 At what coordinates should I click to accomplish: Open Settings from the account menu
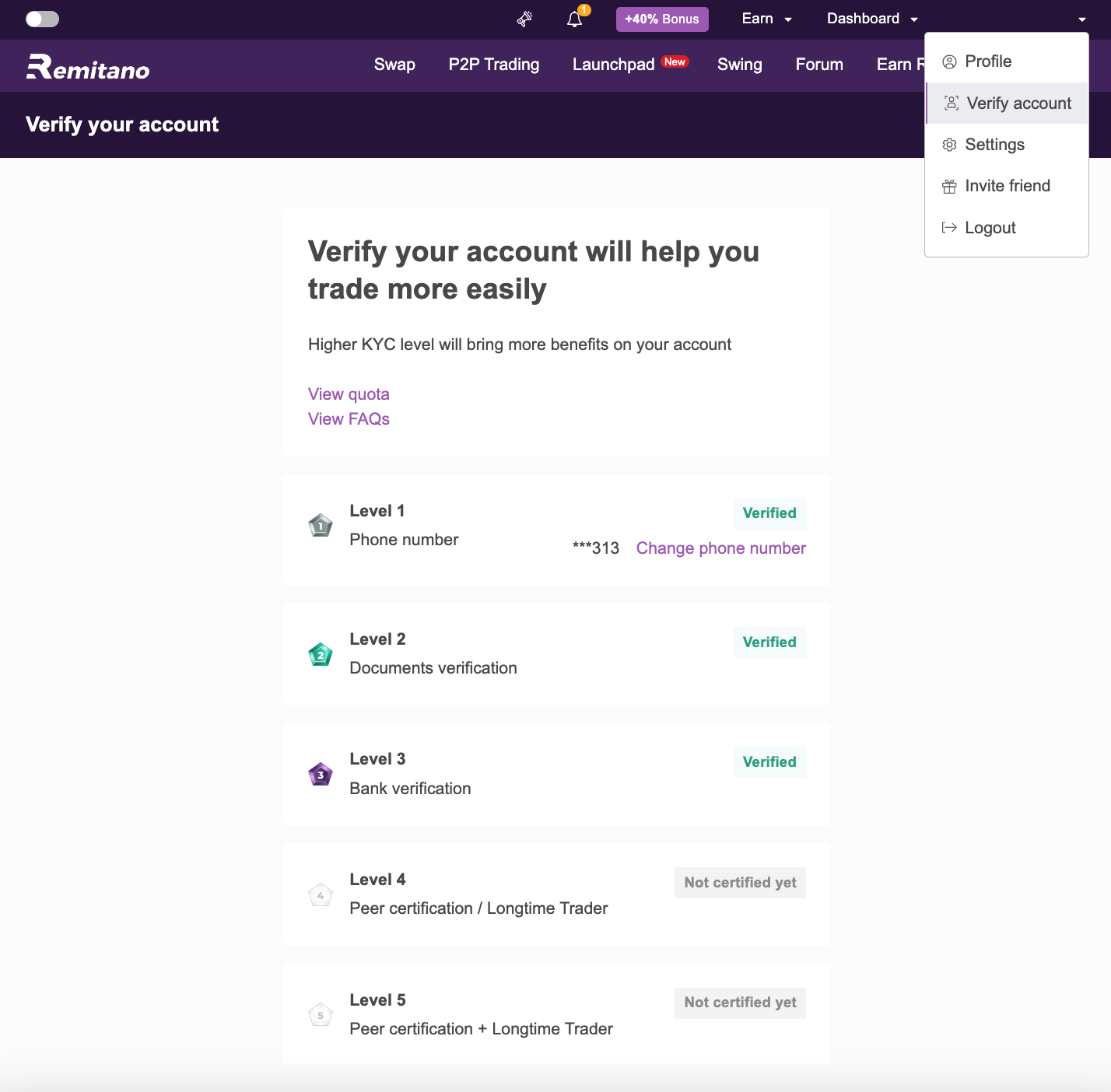click(x=1007, y=145)
